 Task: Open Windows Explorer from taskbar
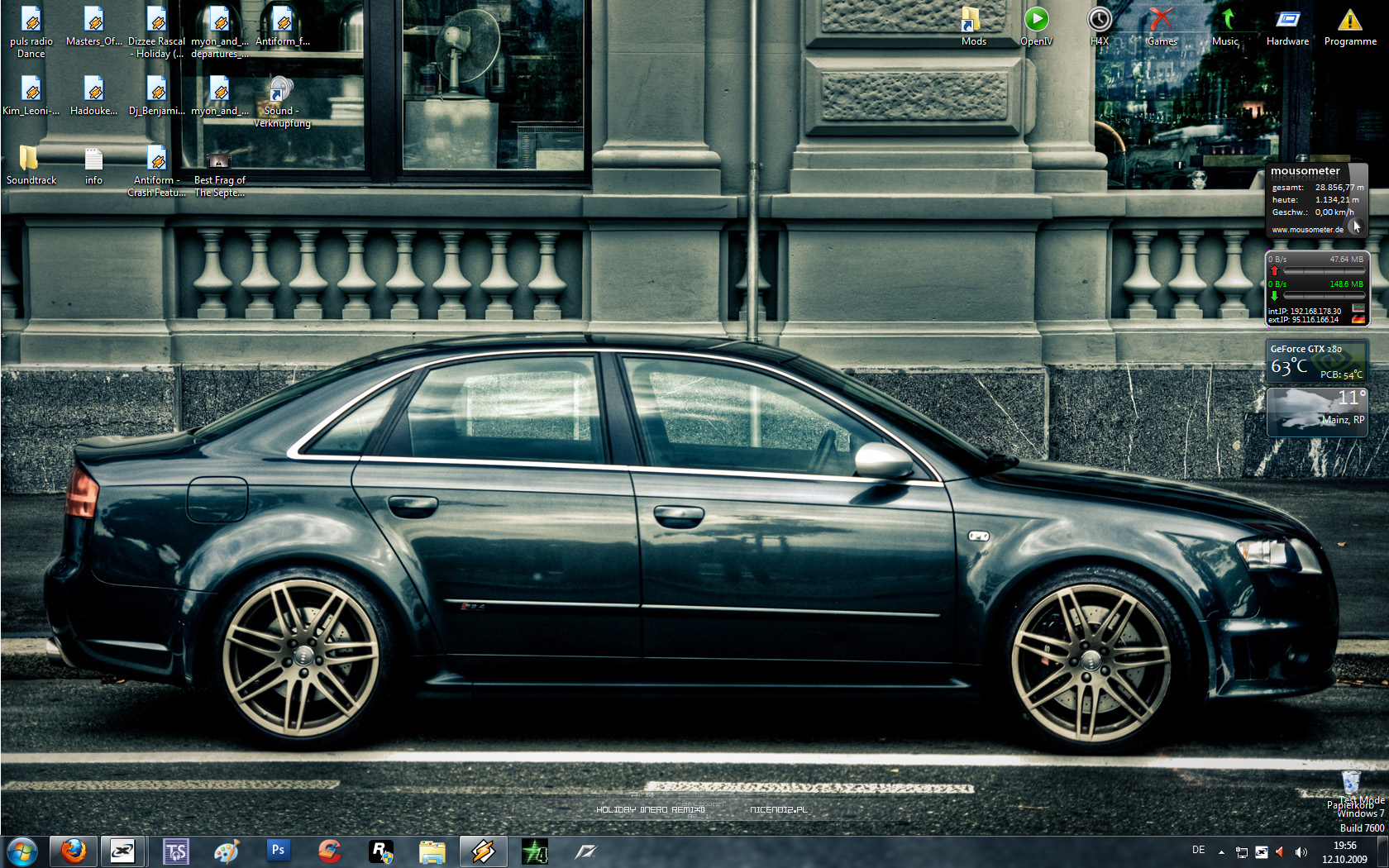pos(432,851)
